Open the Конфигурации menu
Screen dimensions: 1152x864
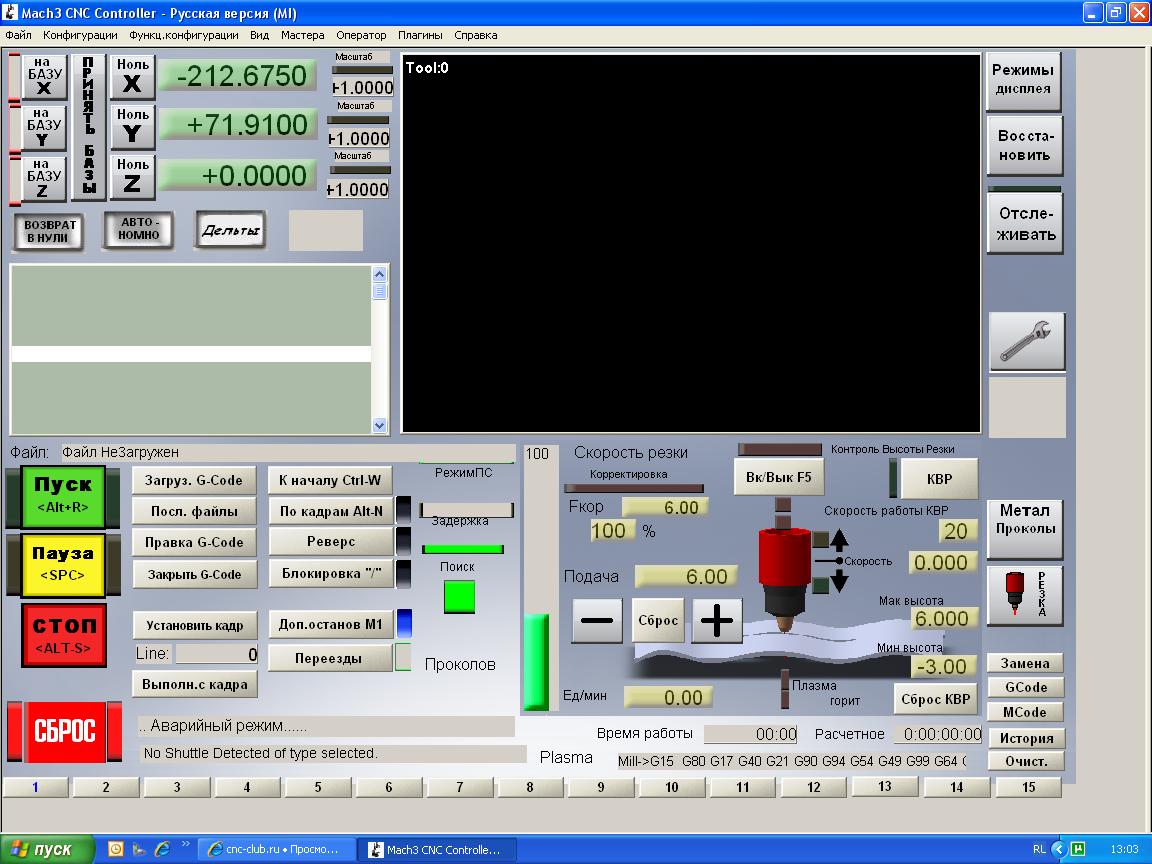coord(80,35)
